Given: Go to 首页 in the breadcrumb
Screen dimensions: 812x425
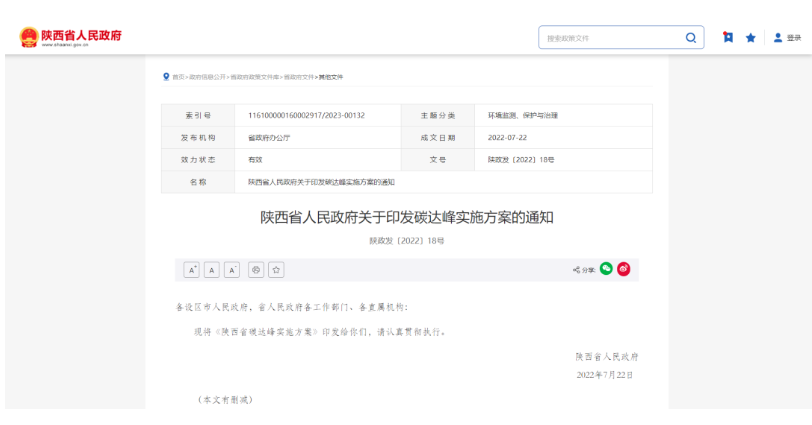Looking at the screenshot, I should 178,77.
